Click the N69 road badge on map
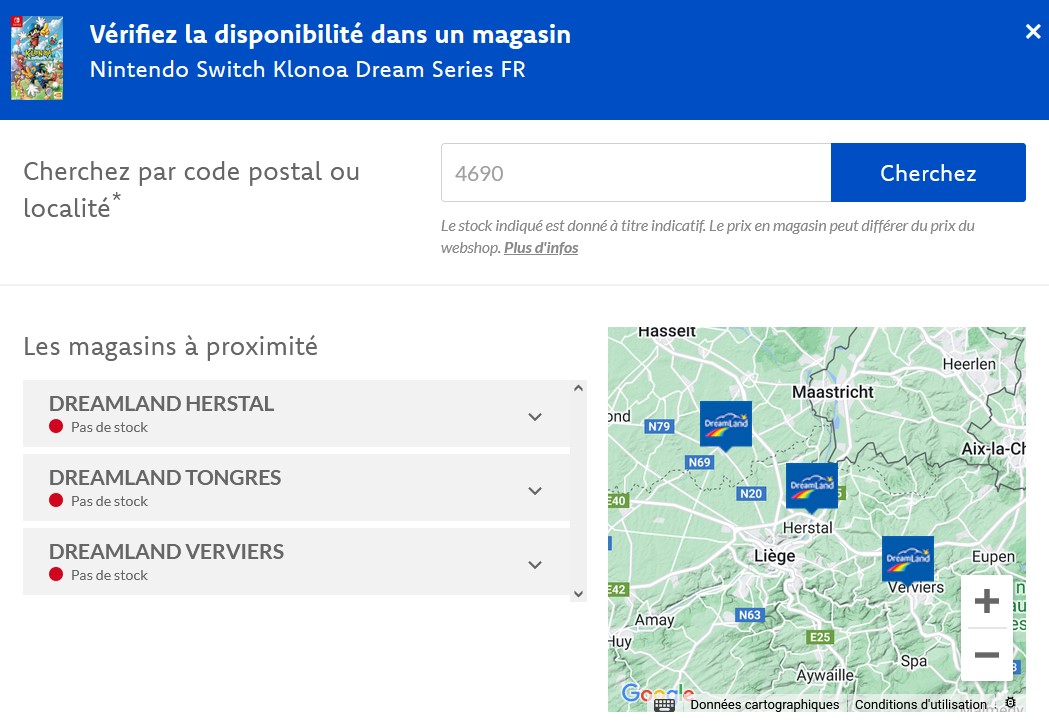Viewport: 1049px width, 723px height. pos(700,462)
